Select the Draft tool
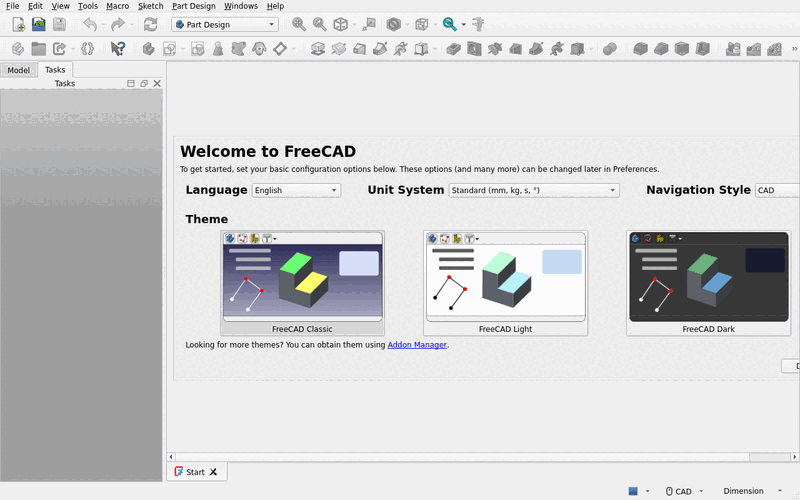 tap(682, 48)
